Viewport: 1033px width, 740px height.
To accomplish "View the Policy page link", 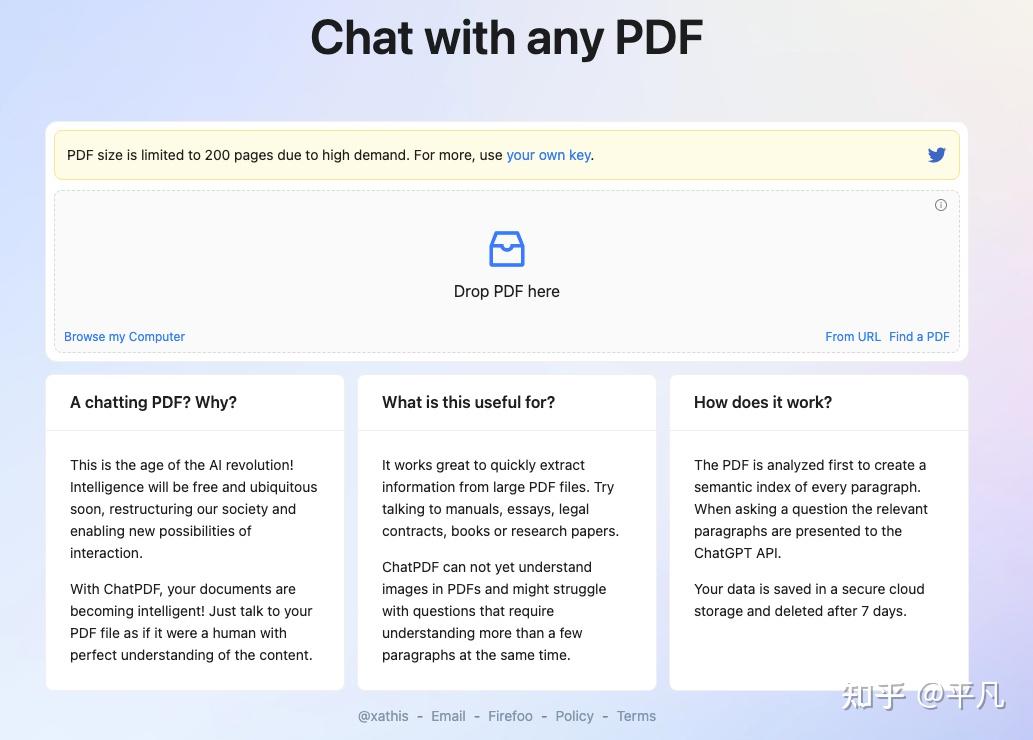I will pyautogui.click(x=574, y=716).
